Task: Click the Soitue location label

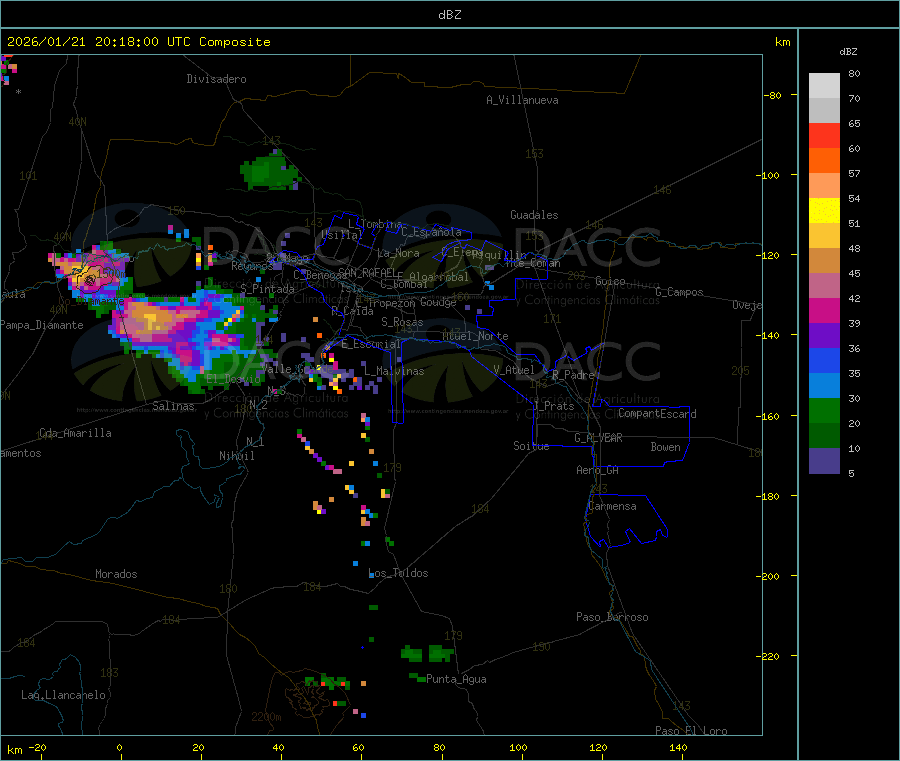Action: tap(531, 446)
